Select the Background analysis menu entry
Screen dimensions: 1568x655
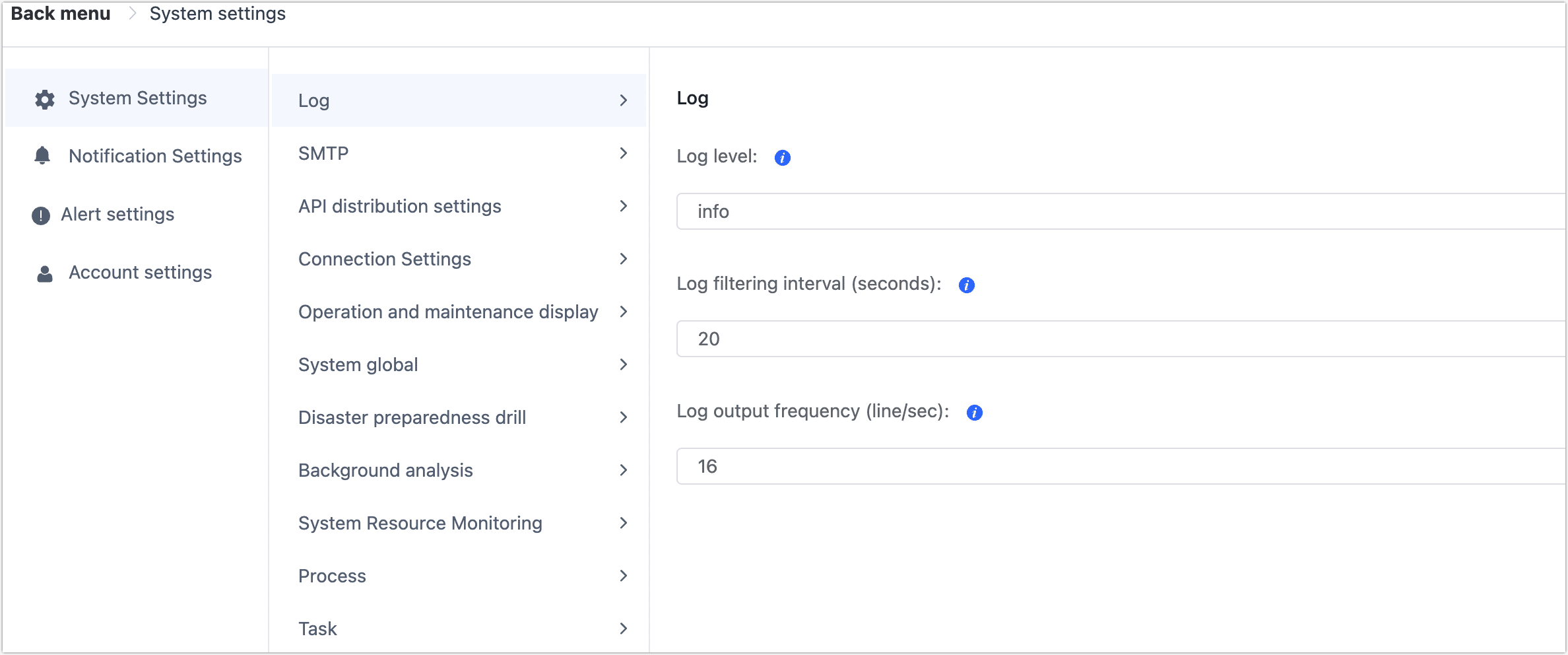coord(385,470)
